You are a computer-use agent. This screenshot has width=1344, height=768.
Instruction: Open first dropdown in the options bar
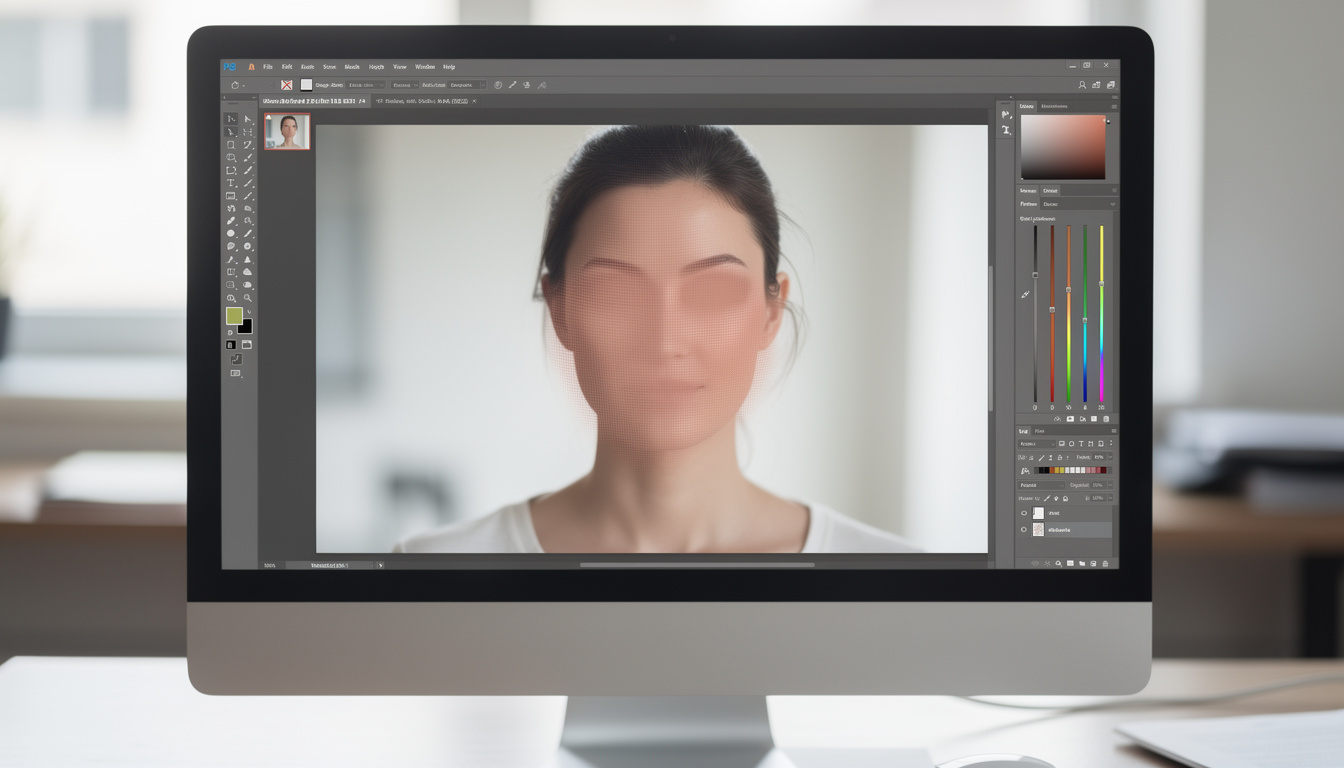(365, 85)
